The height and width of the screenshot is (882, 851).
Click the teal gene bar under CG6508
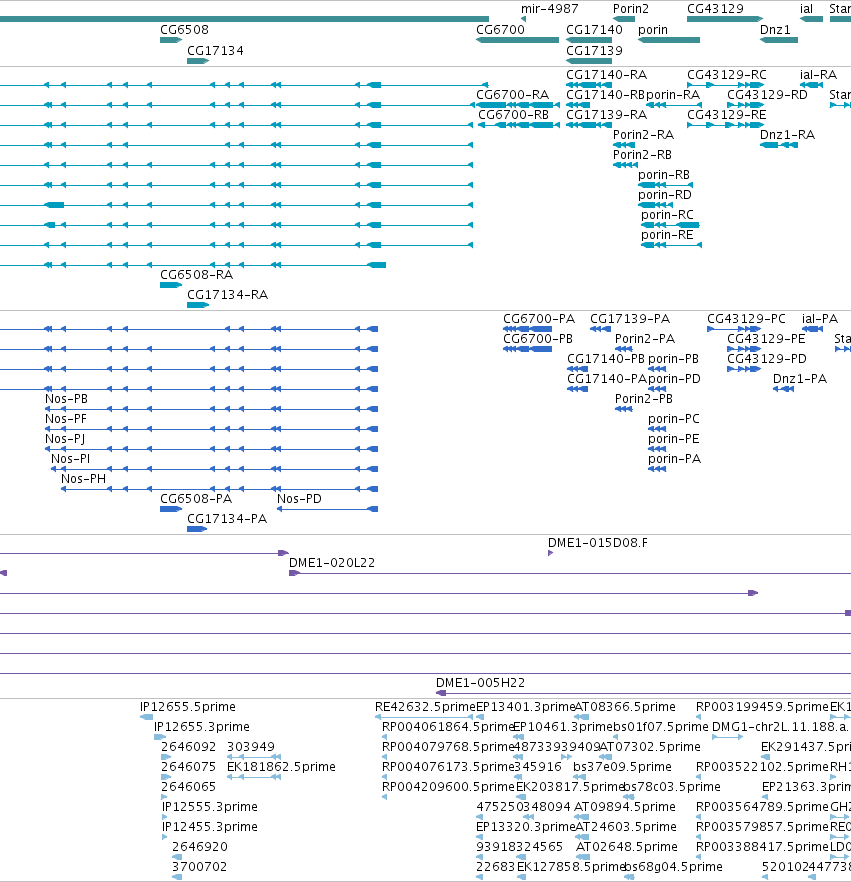(x=171, y=40)
